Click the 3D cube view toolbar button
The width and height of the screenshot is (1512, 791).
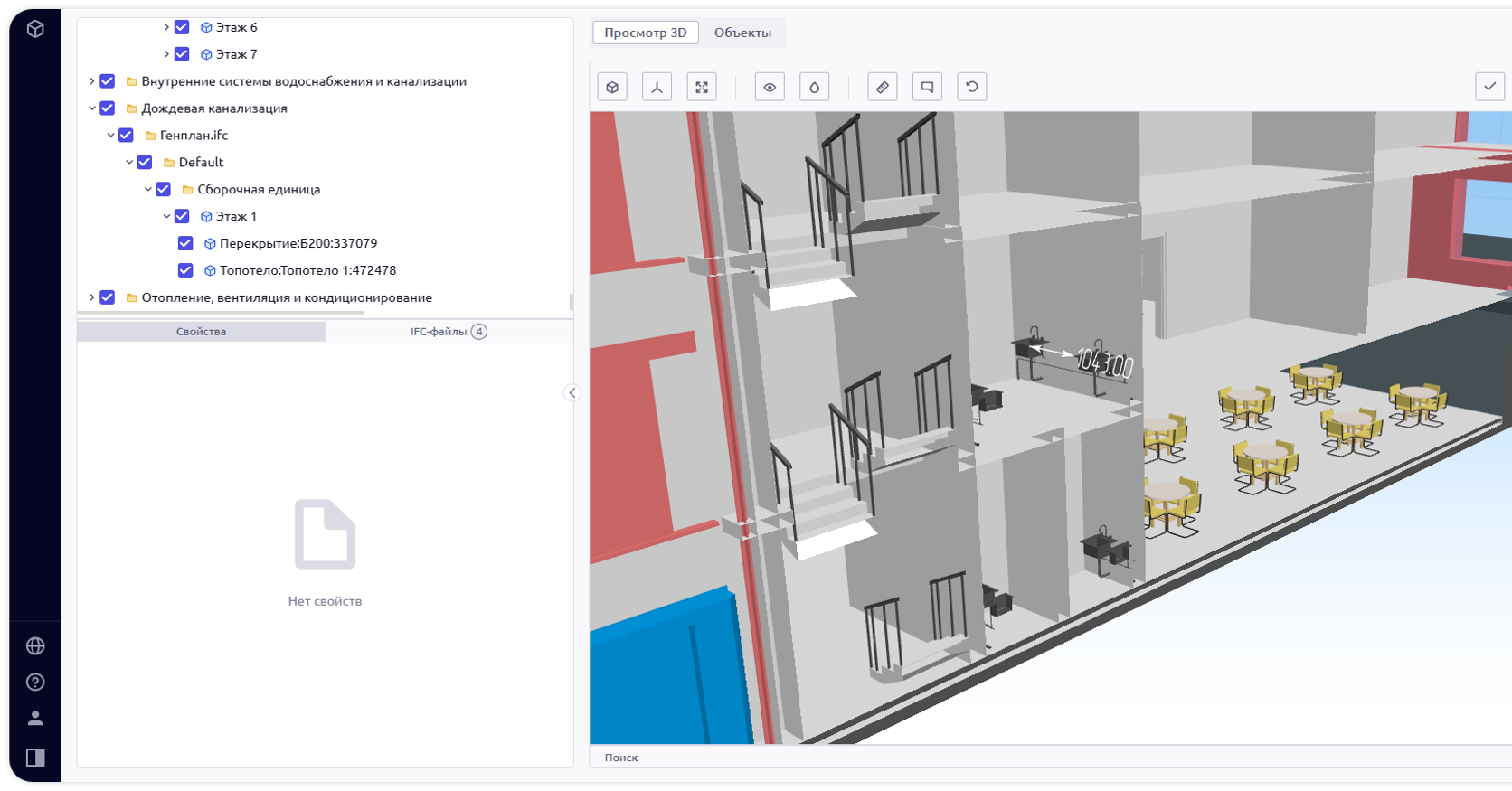[x=612, y=87]
